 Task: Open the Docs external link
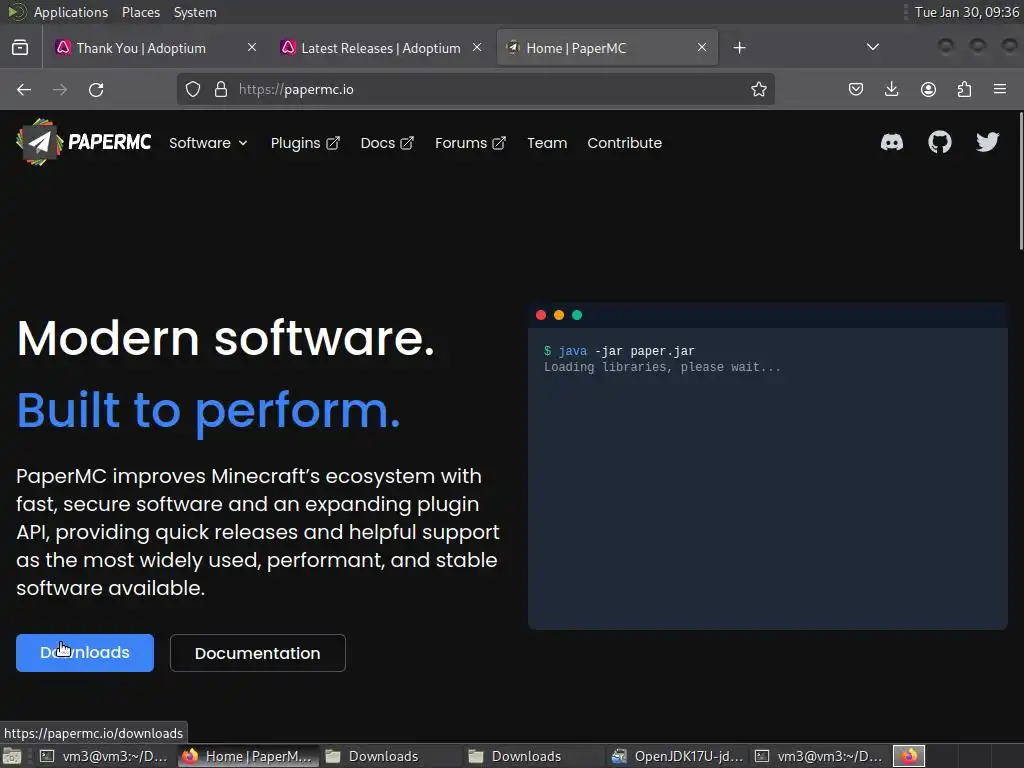(387, 143)
